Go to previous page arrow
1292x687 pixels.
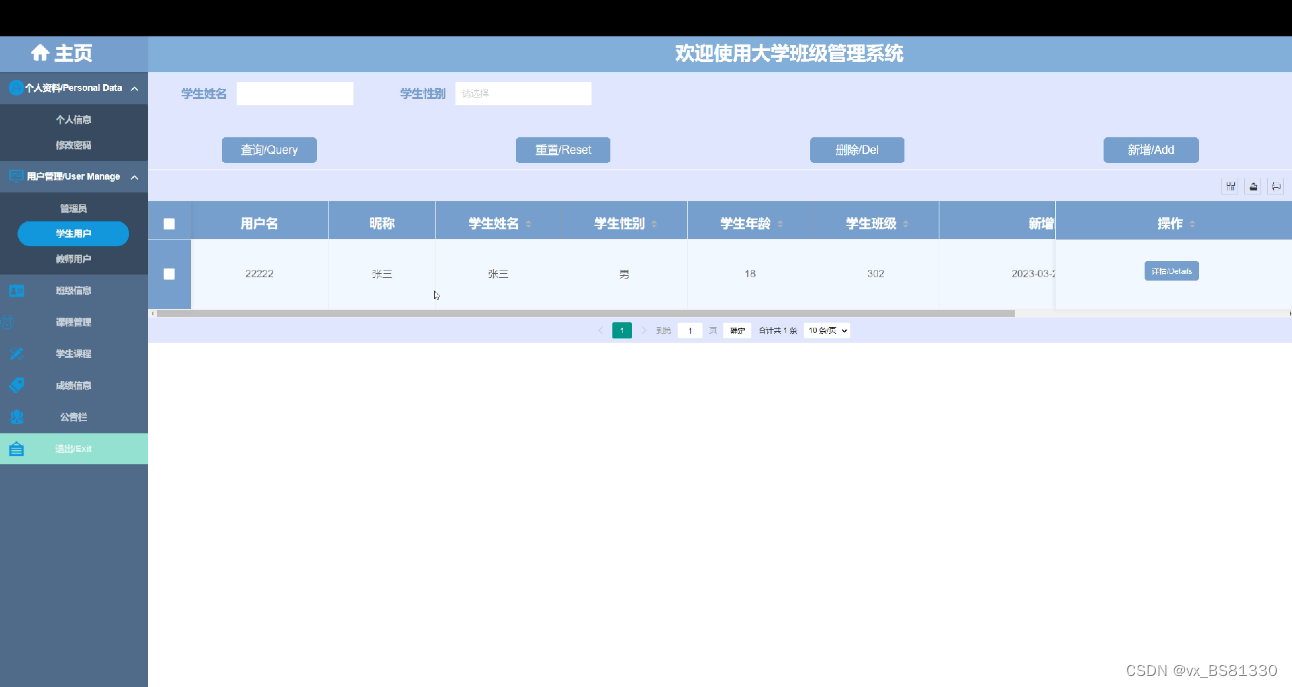click(x=600, y=330)
